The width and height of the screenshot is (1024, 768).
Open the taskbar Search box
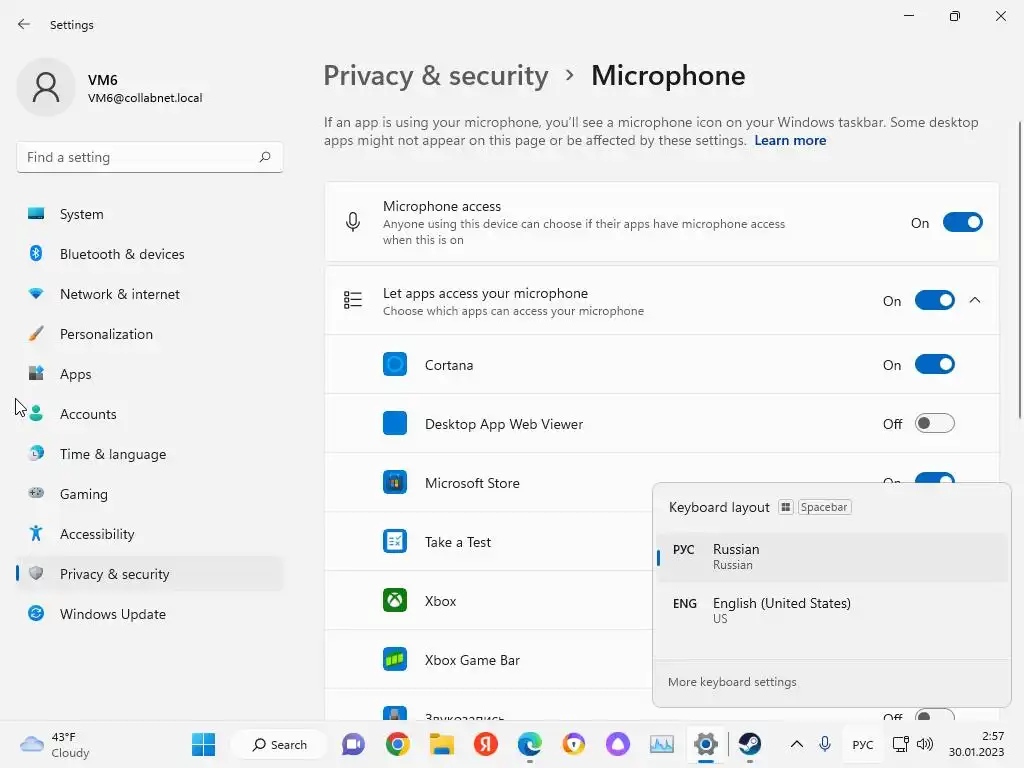click(280, 744)
